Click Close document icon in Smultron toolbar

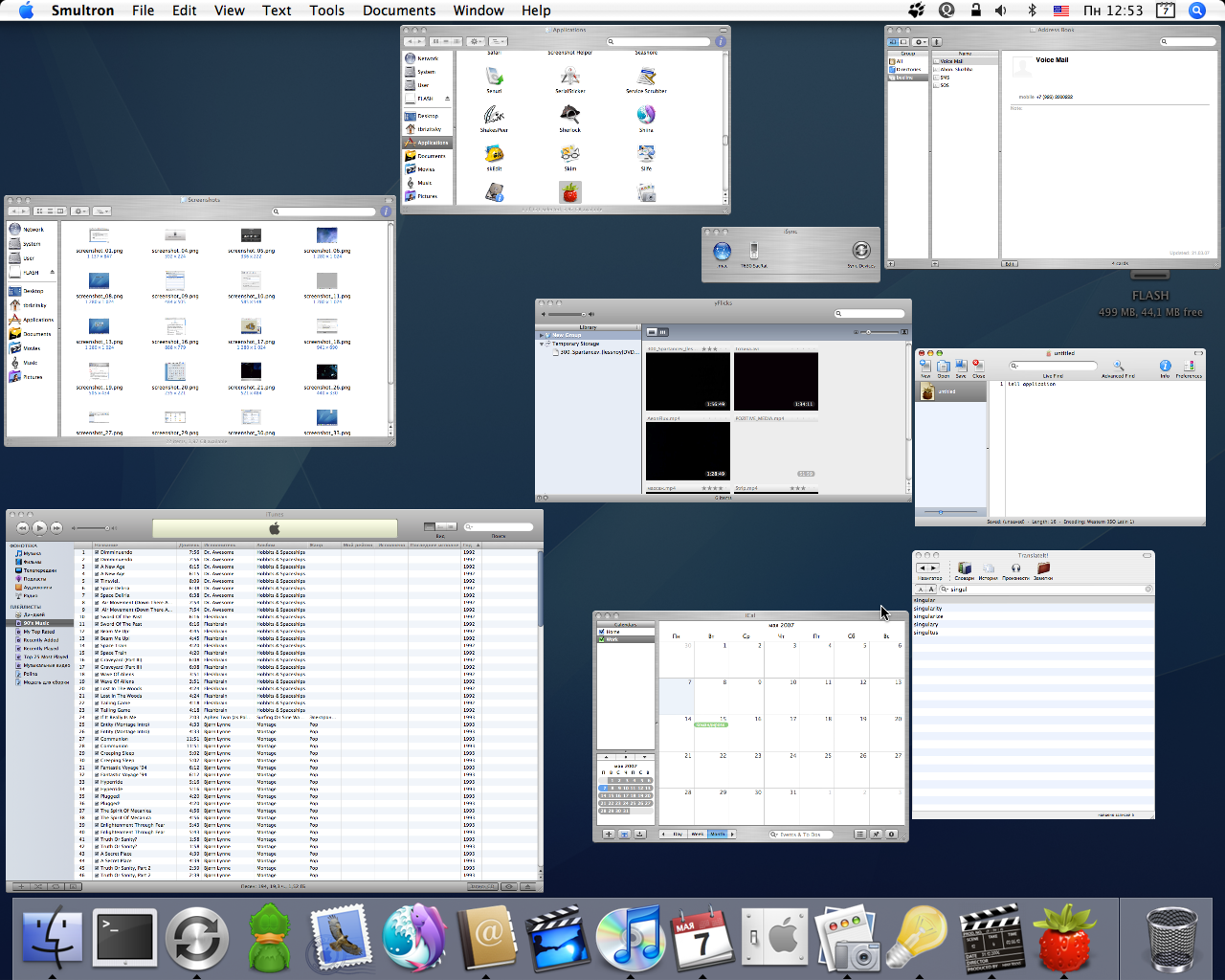(978, 367)
